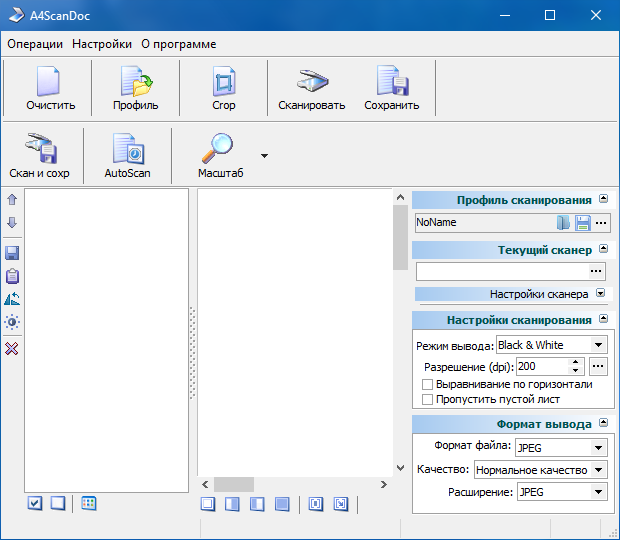
Task: Open the Операции menu
Action: tap(35, 44)
